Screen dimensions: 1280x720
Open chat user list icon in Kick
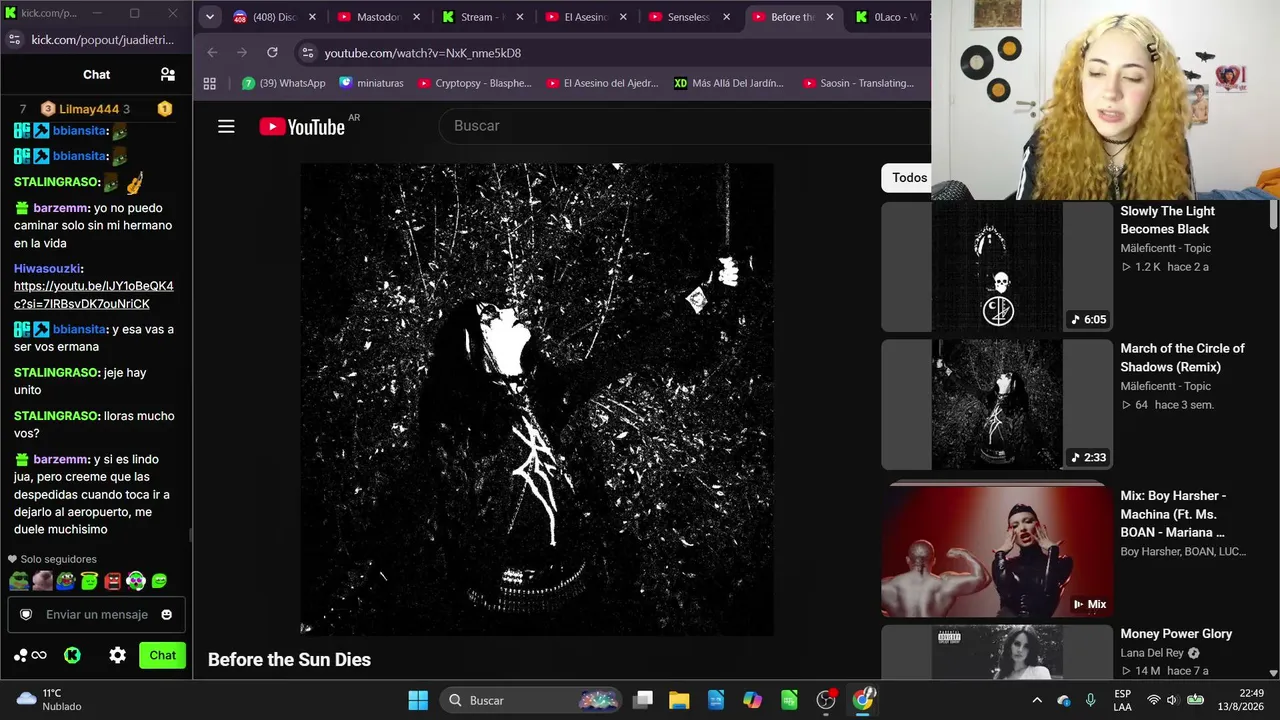(x=168, y=74)
